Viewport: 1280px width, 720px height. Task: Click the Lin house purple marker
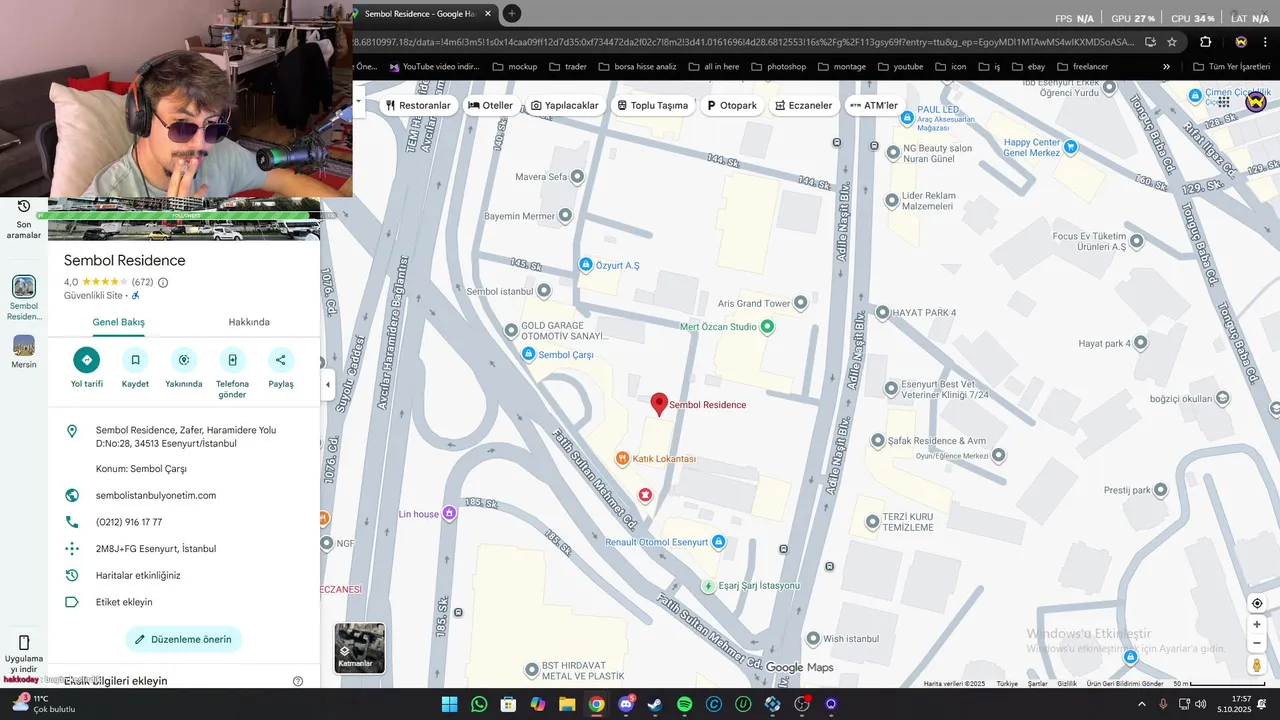(449, 513)
